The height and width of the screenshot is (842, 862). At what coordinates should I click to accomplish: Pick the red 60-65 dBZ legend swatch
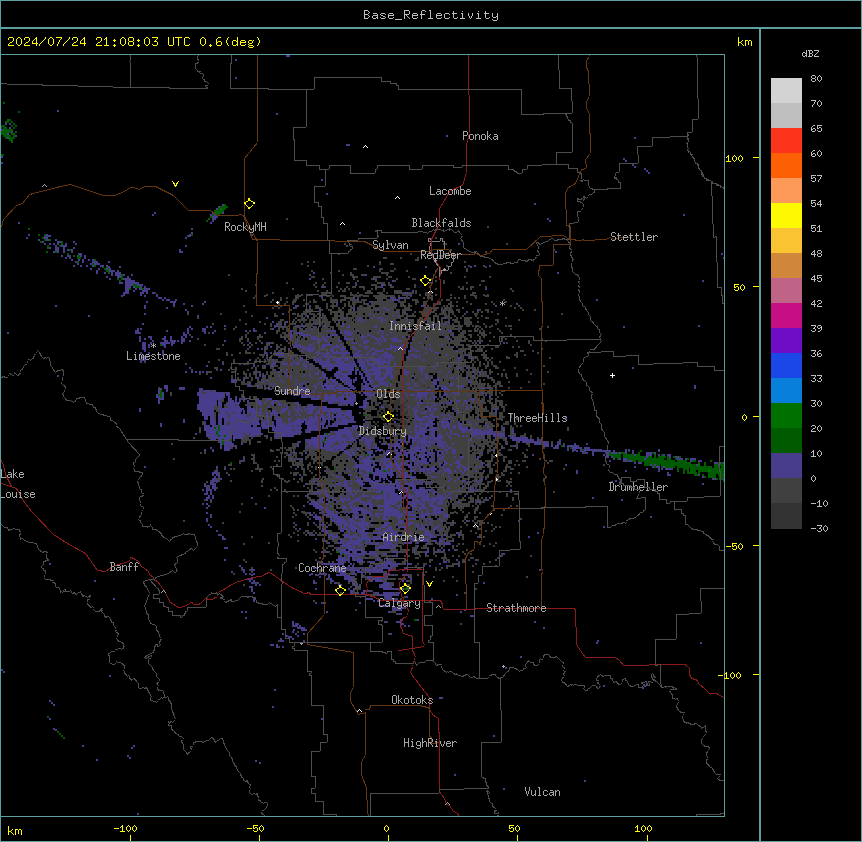tap(786, 141)
